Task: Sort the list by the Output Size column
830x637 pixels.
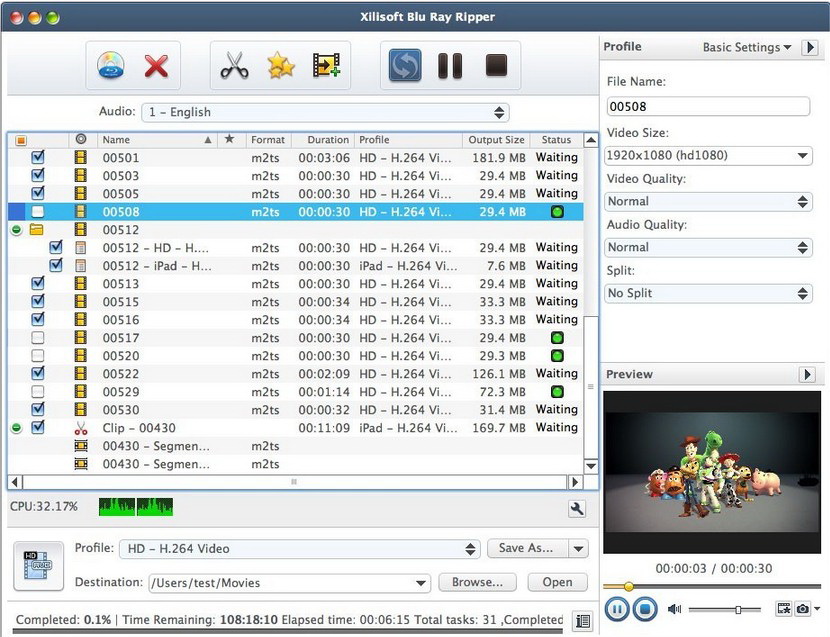Action: tap(496, 140)
